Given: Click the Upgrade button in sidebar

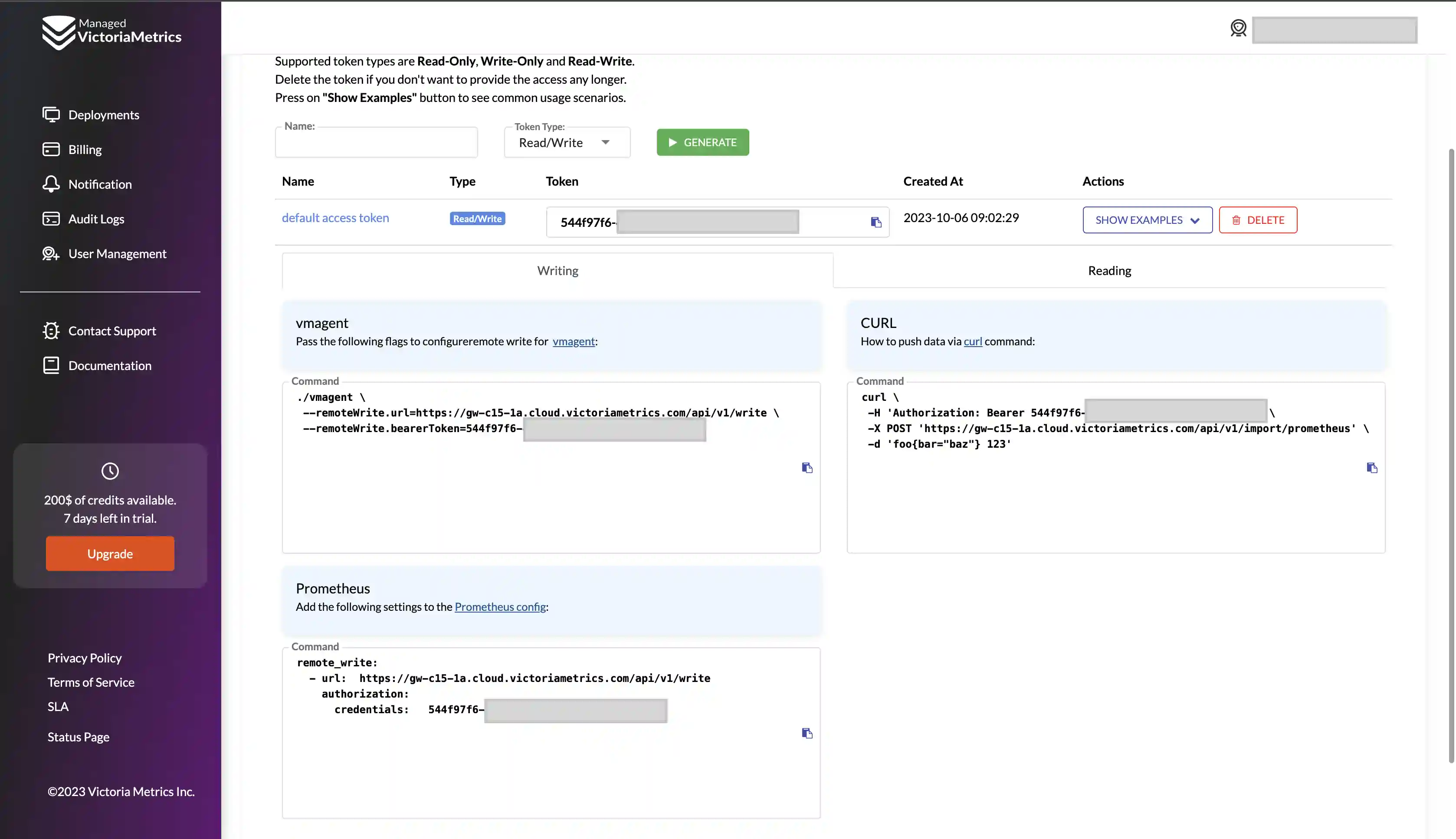Looking at the screenshot, I should click(x=110, y=553).
